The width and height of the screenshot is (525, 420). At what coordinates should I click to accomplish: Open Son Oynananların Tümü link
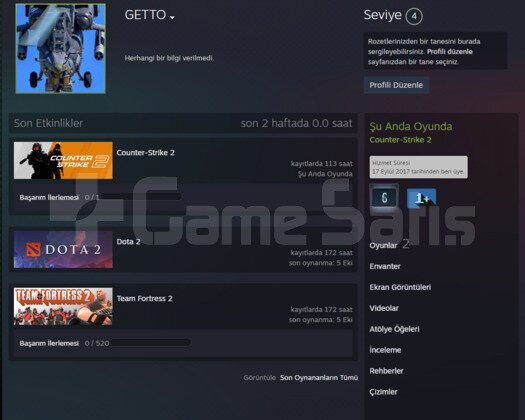point(319,378)
